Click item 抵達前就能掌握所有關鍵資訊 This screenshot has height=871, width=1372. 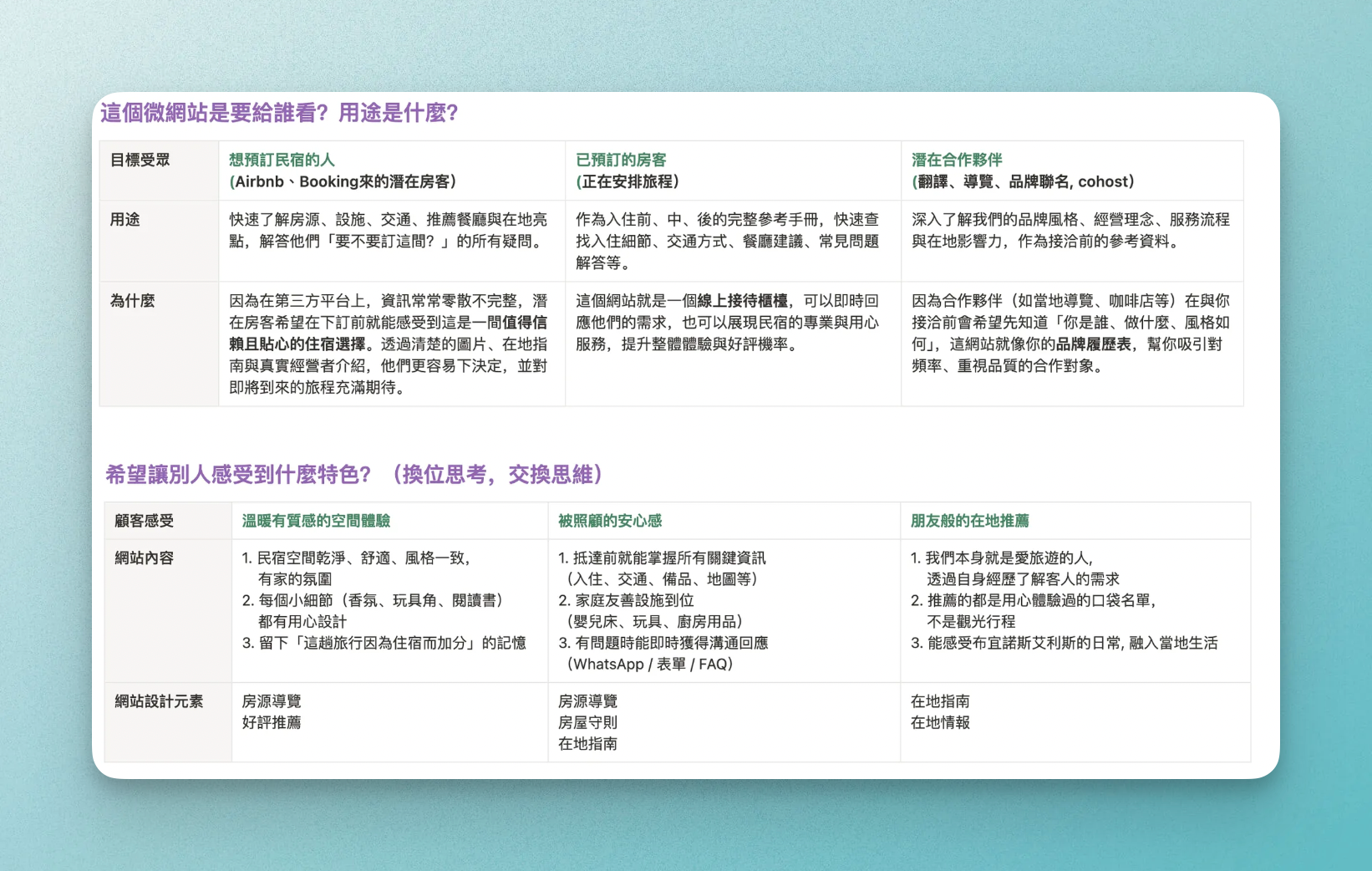pos(662,558)
